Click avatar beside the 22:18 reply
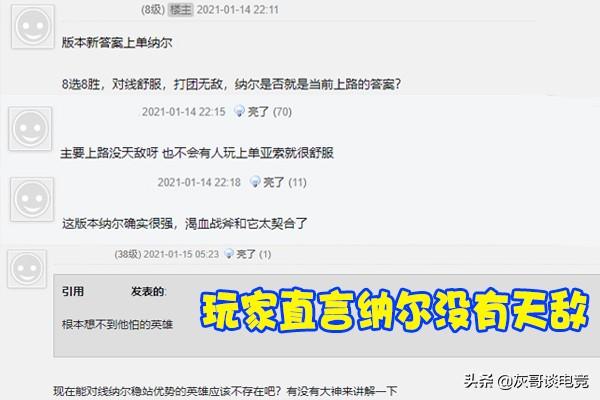The image size is (600, 400). pos(32,199)
